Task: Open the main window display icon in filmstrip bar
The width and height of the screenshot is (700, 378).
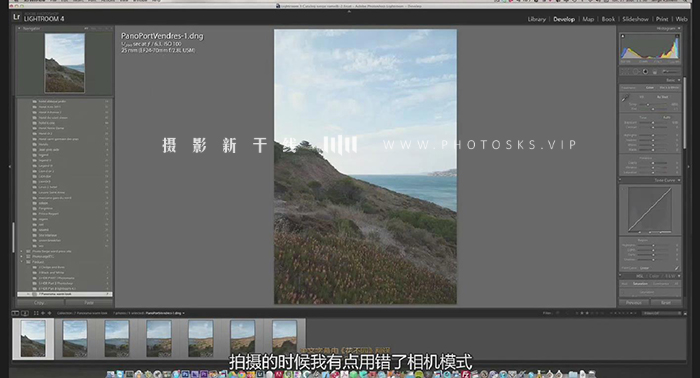Action: tap(15, 313)
